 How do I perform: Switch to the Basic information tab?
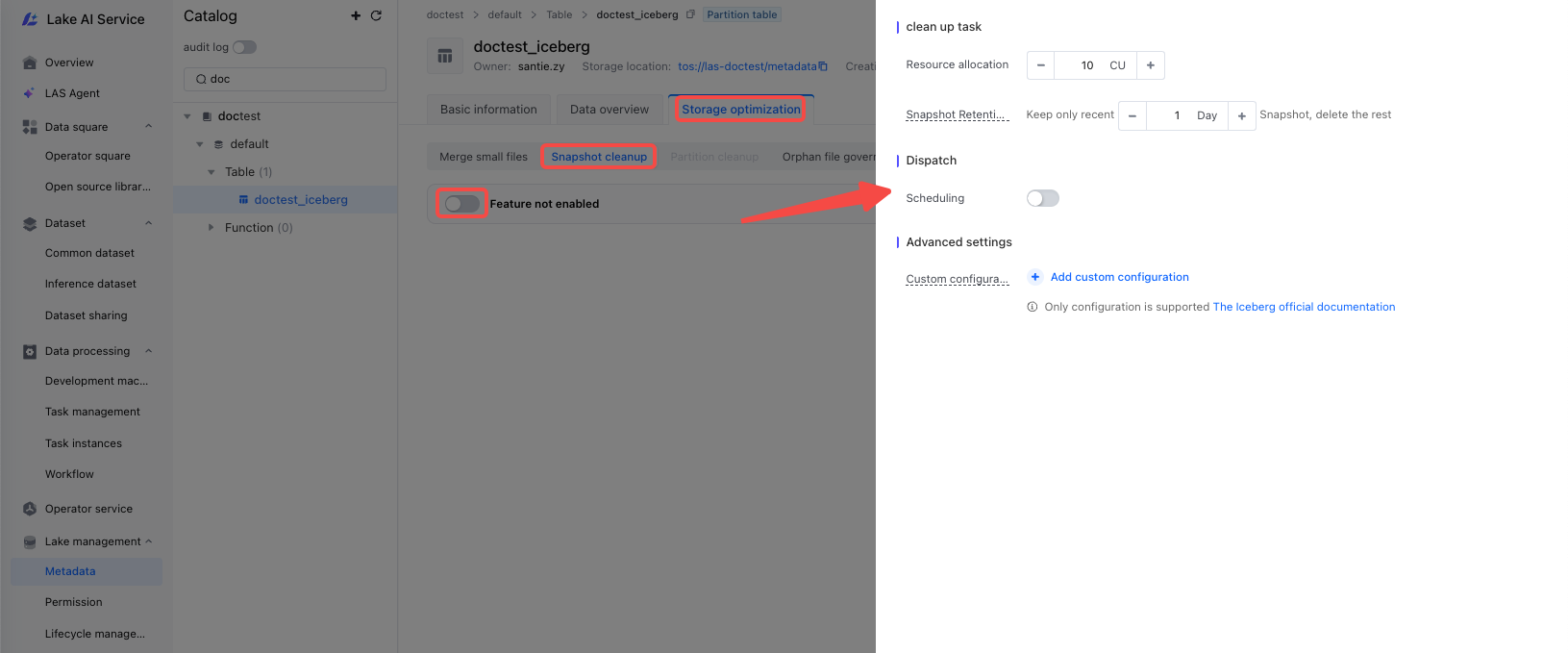coord(488,110)
